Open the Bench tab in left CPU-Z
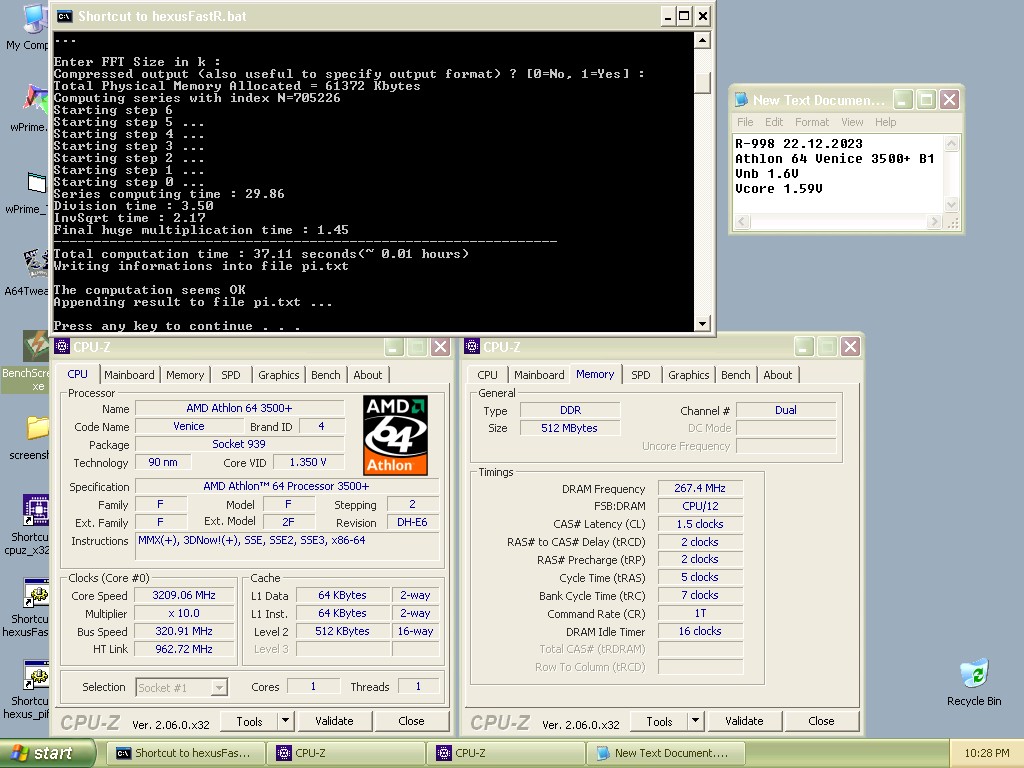The image size is (1024, 768). tap(325, 375)
